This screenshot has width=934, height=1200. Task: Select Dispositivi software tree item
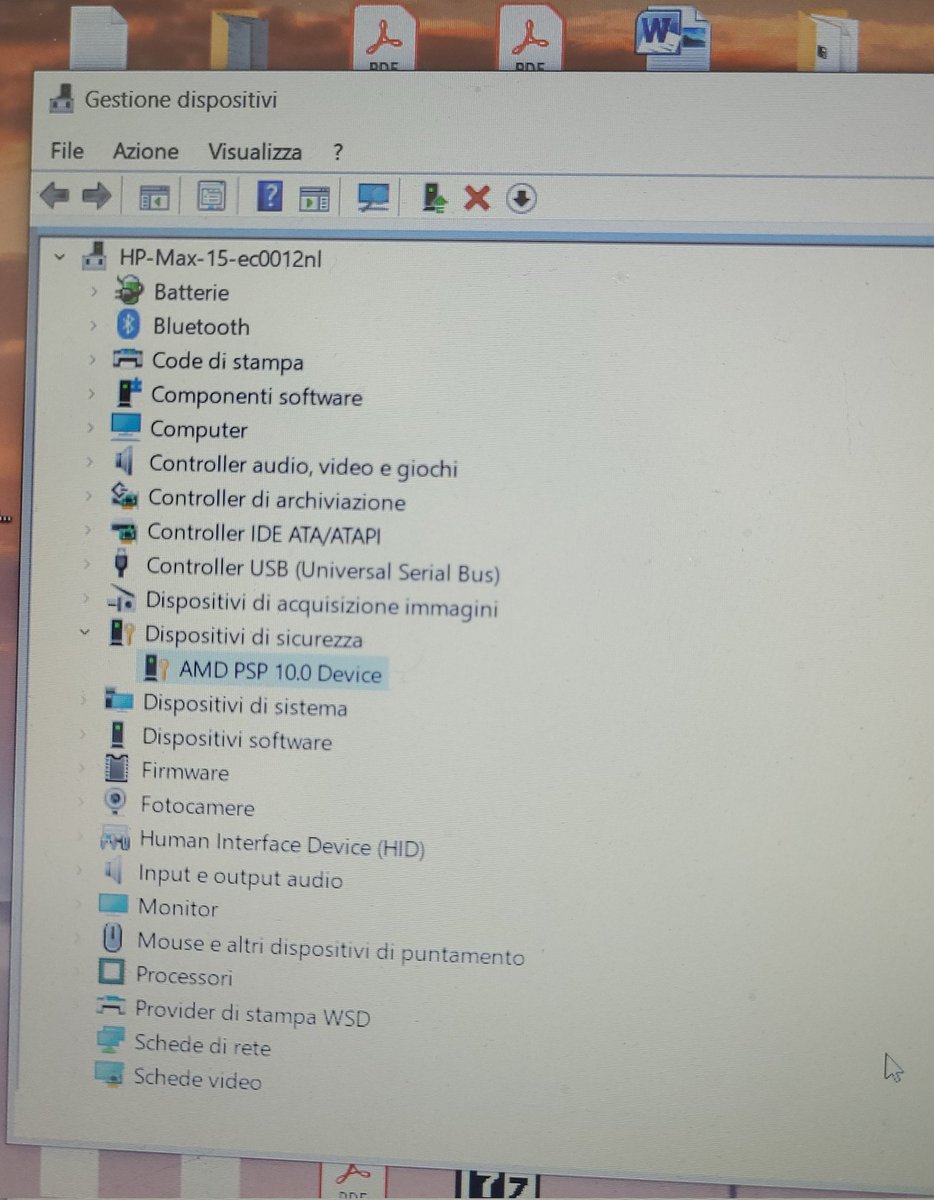[237, 740]
